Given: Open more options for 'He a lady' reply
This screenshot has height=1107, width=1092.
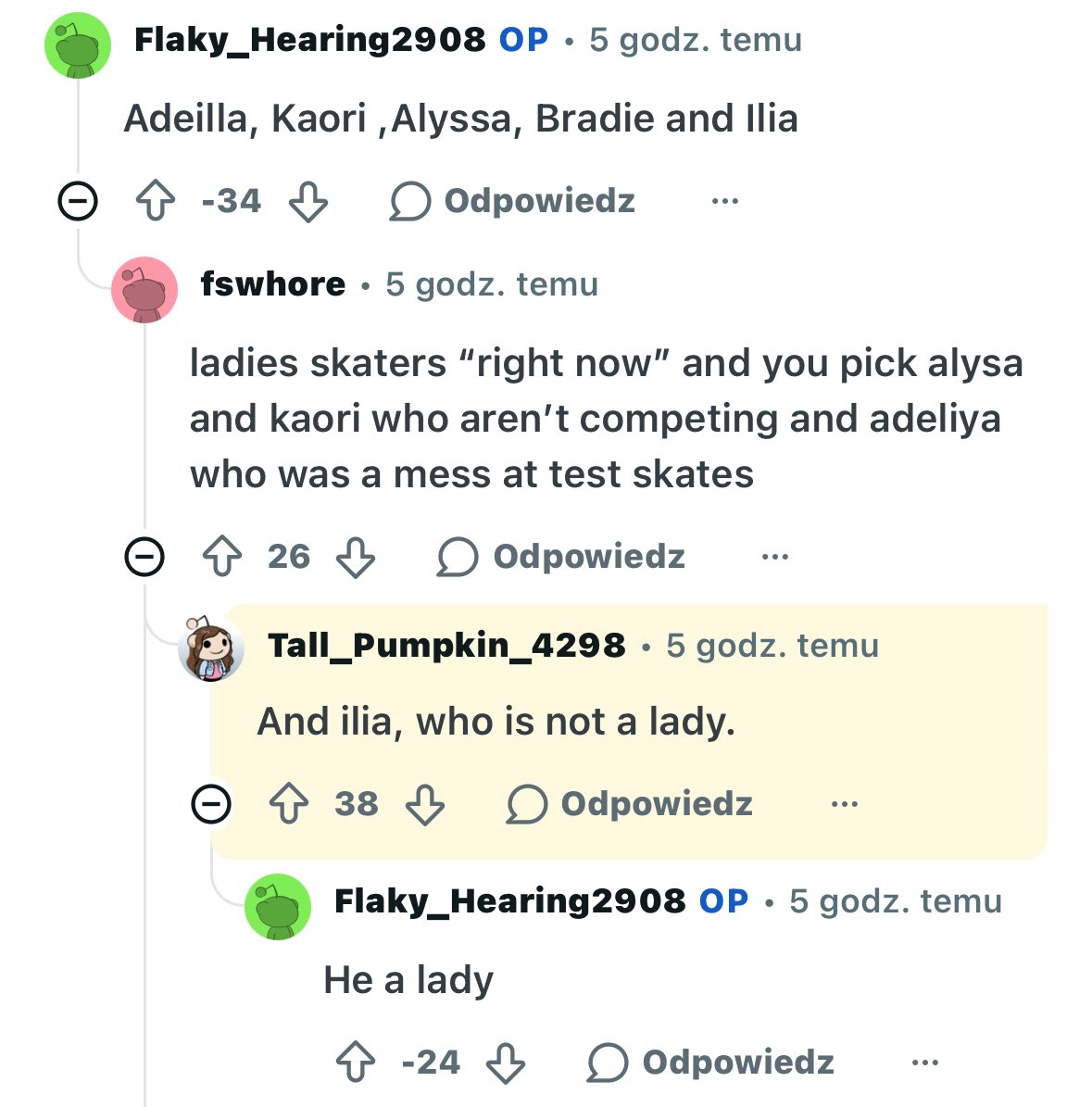Looking at the screenshot, I should (924, 1062).
